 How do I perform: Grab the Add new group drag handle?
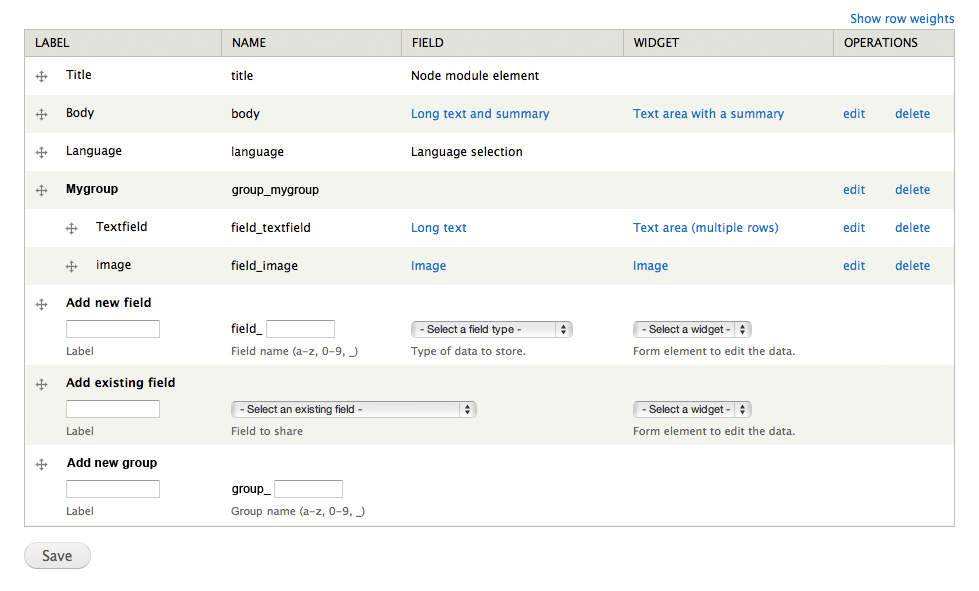coord(41,463)
